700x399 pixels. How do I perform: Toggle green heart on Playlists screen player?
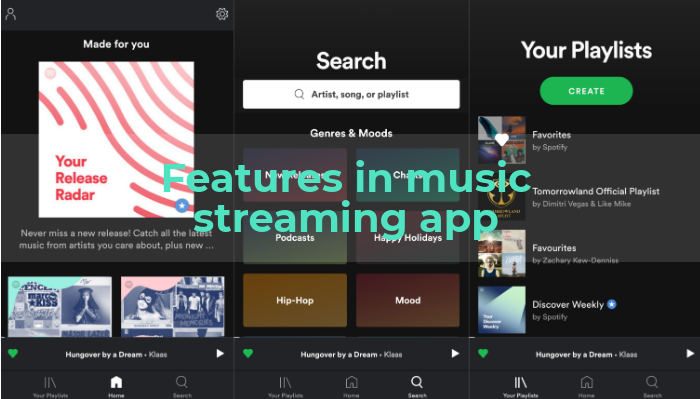point(483,353)
